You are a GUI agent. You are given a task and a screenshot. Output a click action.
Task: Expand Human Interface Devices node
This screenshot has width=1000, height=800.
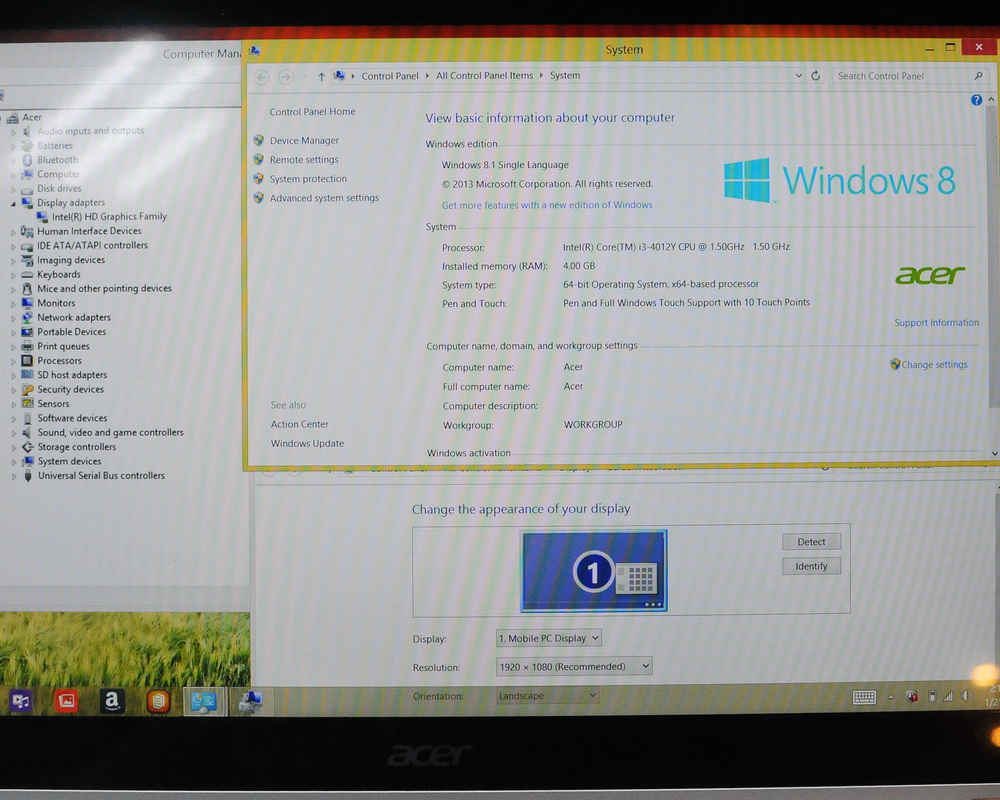[13, 232]
